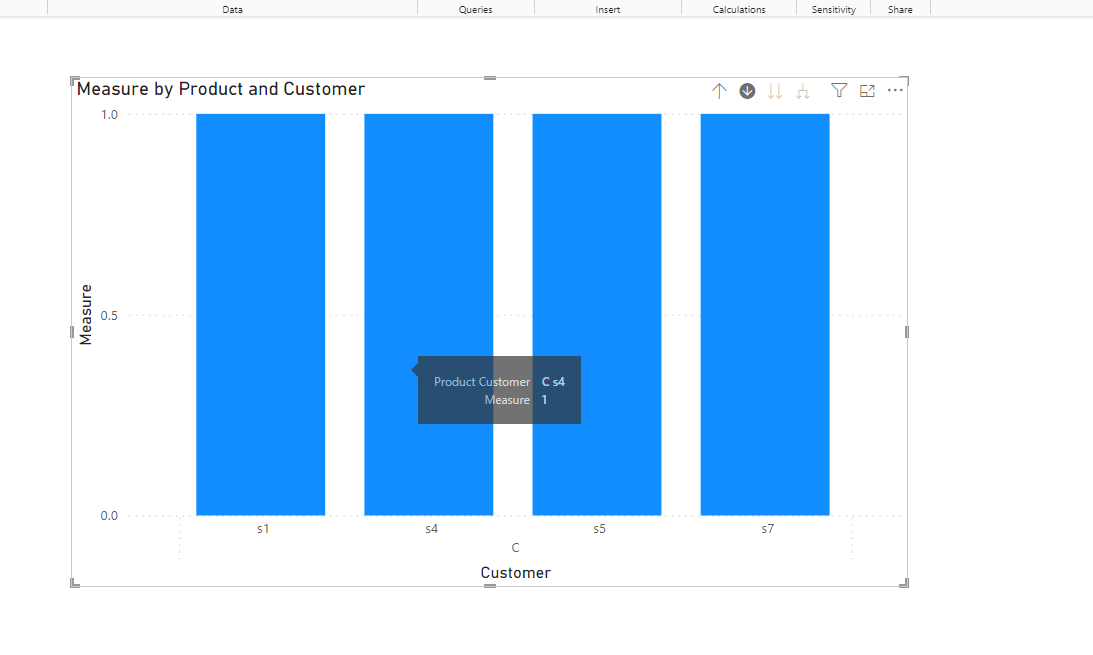Select the s1 blue bar
The image size is (1093, 655).
pos(261,314)
